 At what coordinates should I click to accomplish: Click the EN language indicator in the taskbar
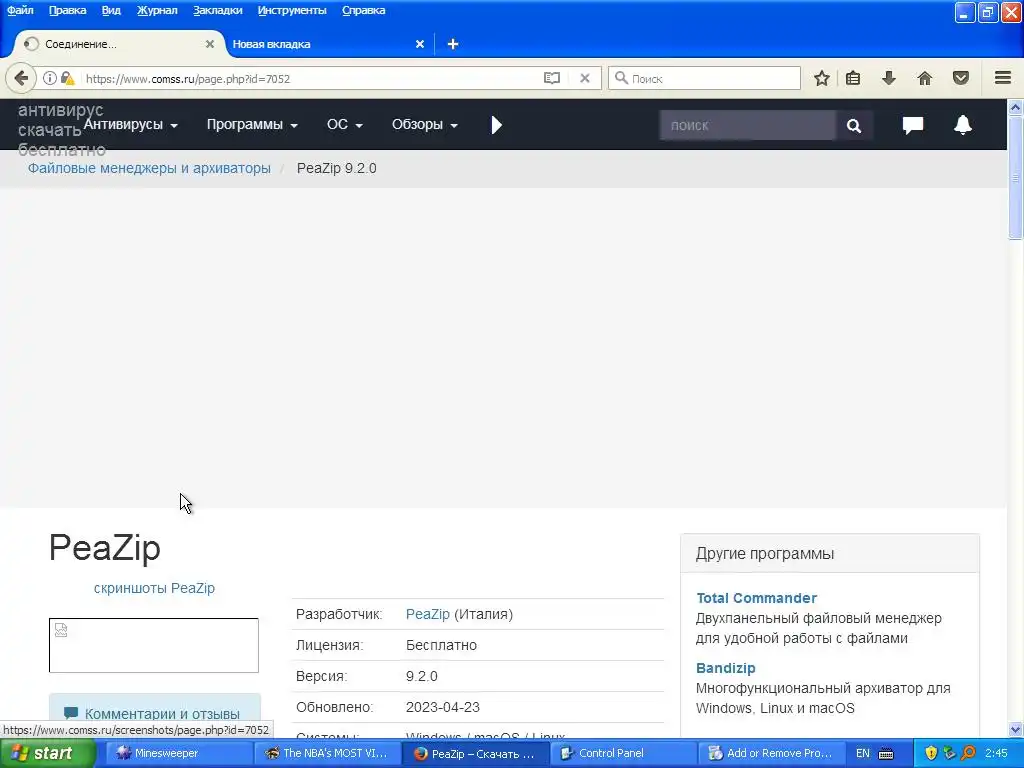tap(863, 753)
